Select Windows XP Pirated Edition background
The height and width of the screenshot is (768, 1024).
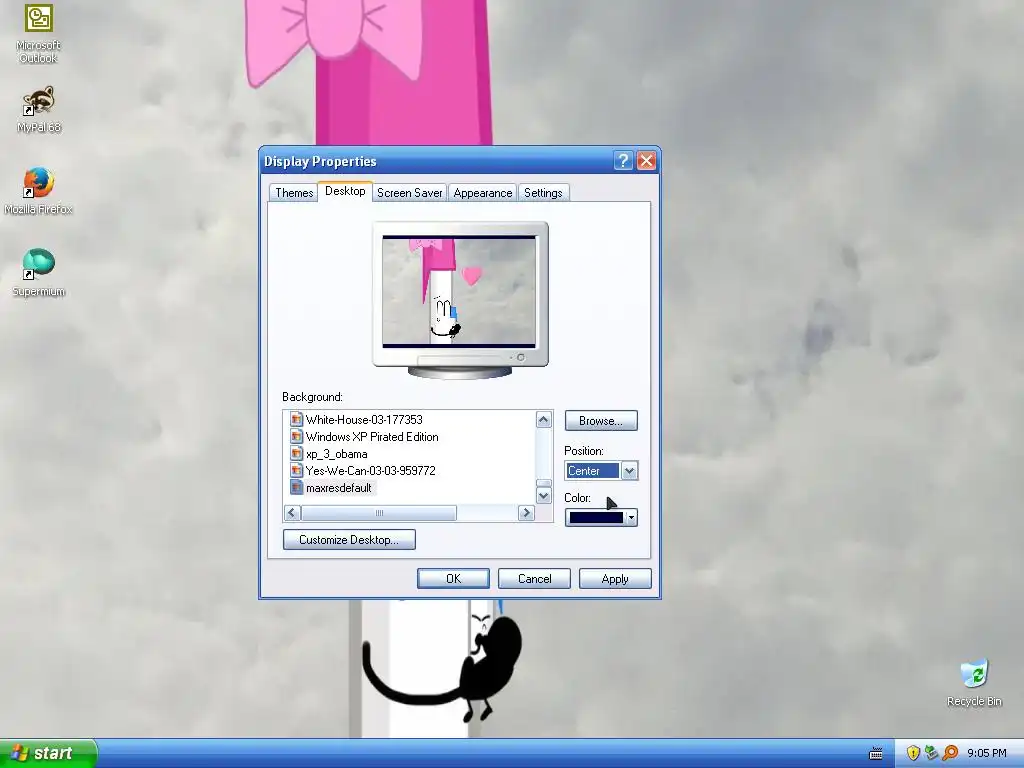click(372, 436)
